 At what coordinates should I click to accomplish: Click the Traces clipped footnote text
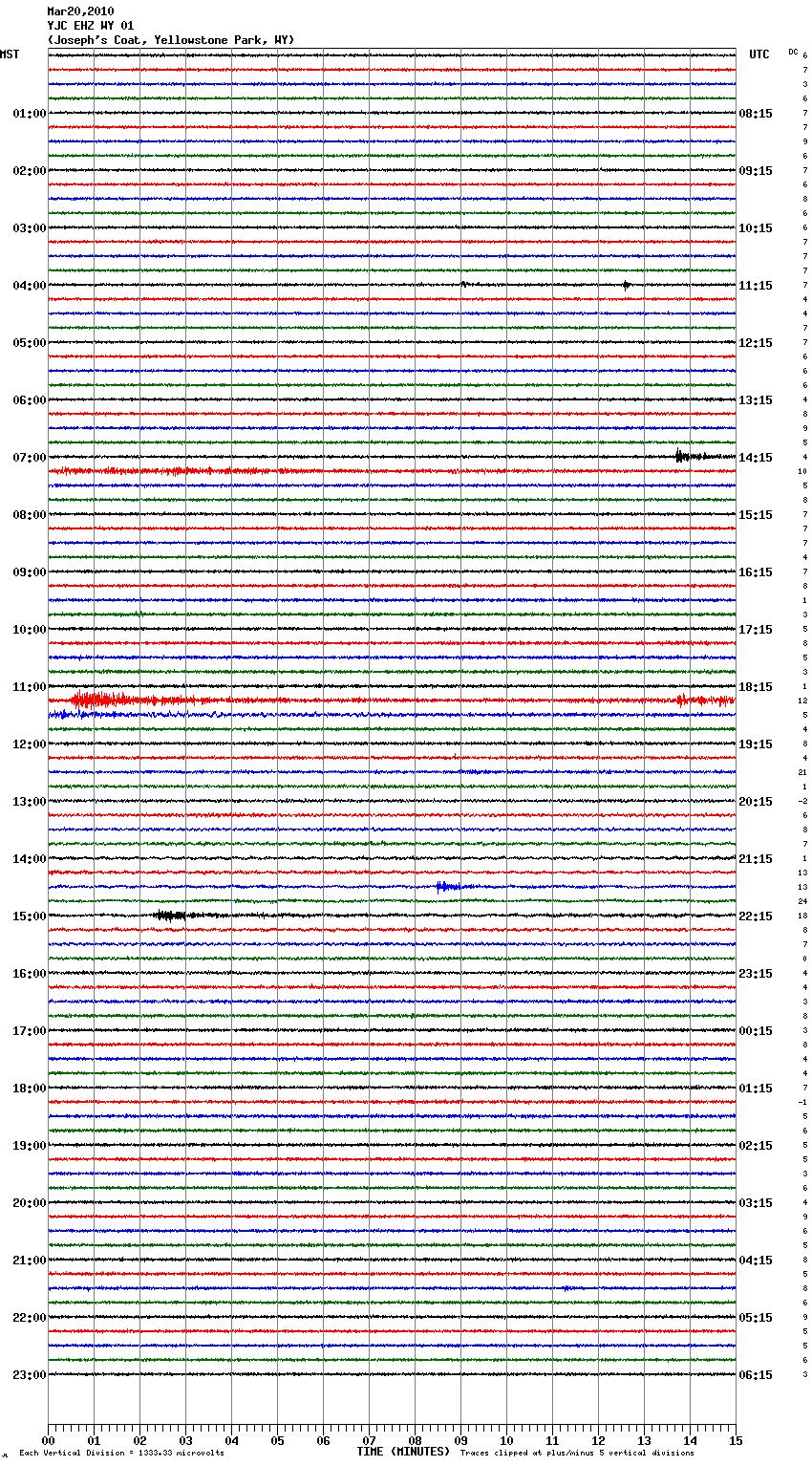577,1454
